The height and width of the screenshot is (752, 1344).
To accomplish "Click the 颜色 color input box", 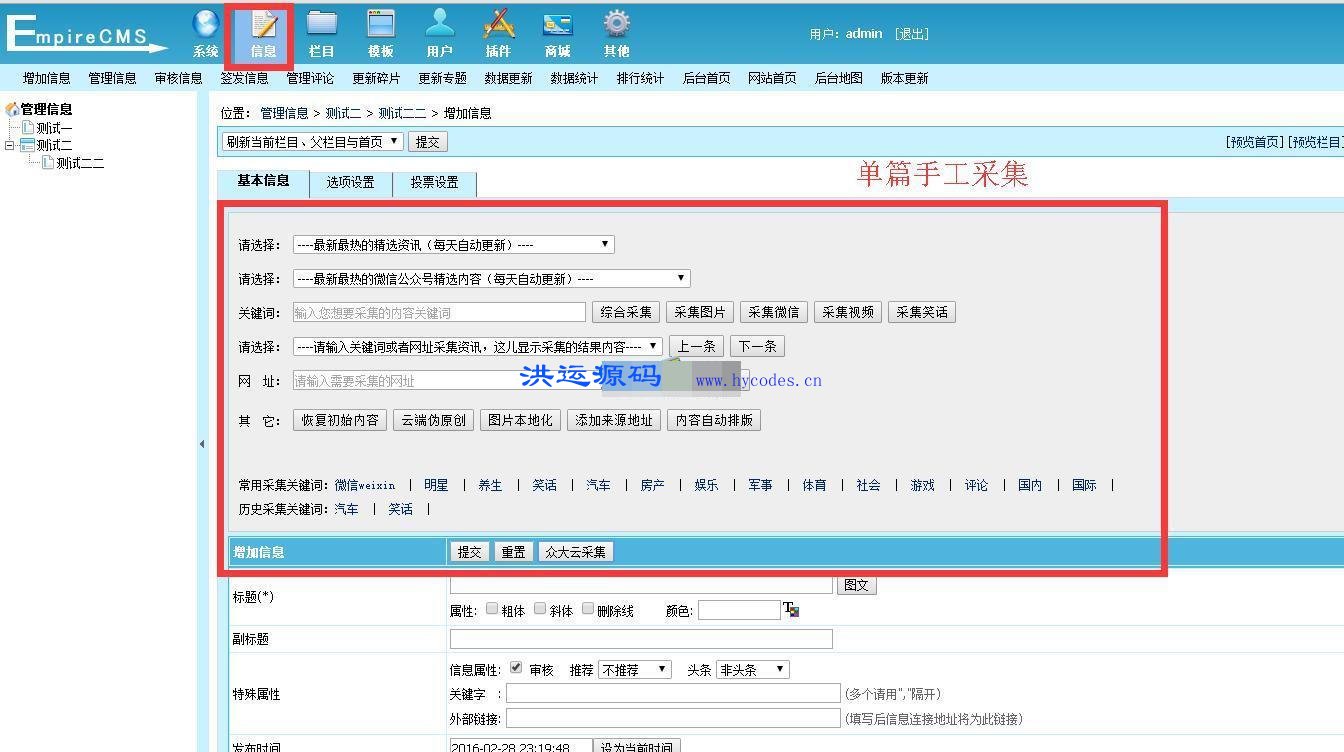I will coord(739,610).
